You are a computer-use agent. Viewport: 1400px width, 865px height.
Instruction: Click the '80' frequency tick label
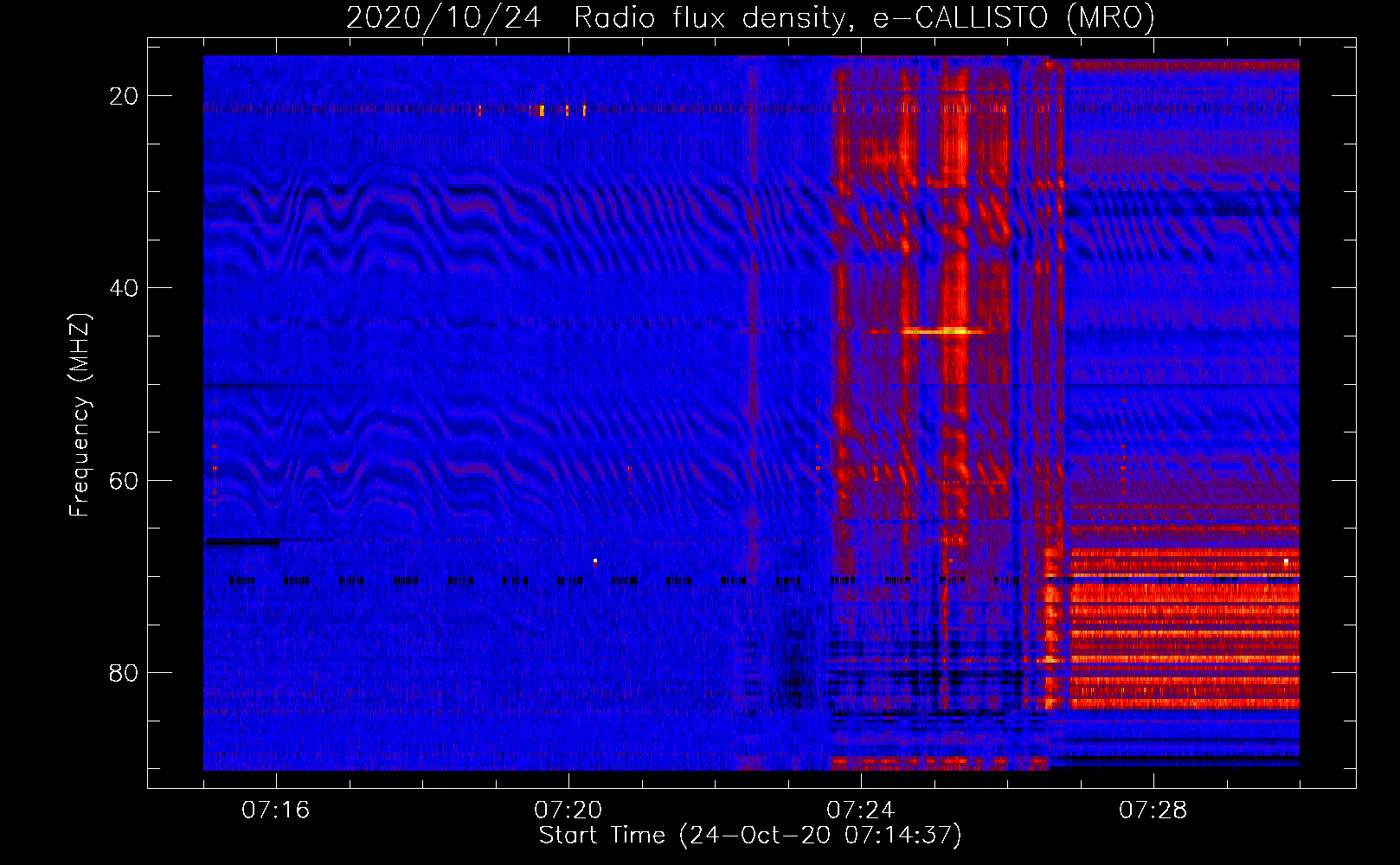pos(124,672)
